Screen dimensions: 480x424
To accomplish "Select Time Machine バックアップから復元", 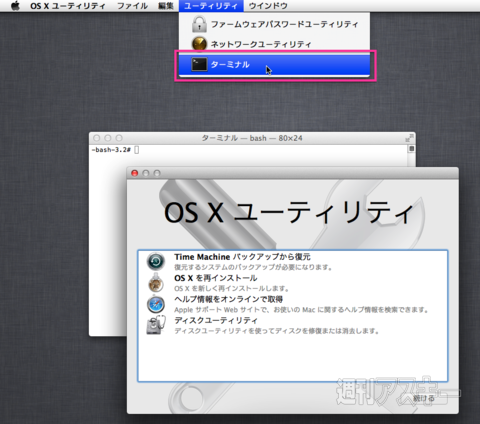I will (293, 261).
